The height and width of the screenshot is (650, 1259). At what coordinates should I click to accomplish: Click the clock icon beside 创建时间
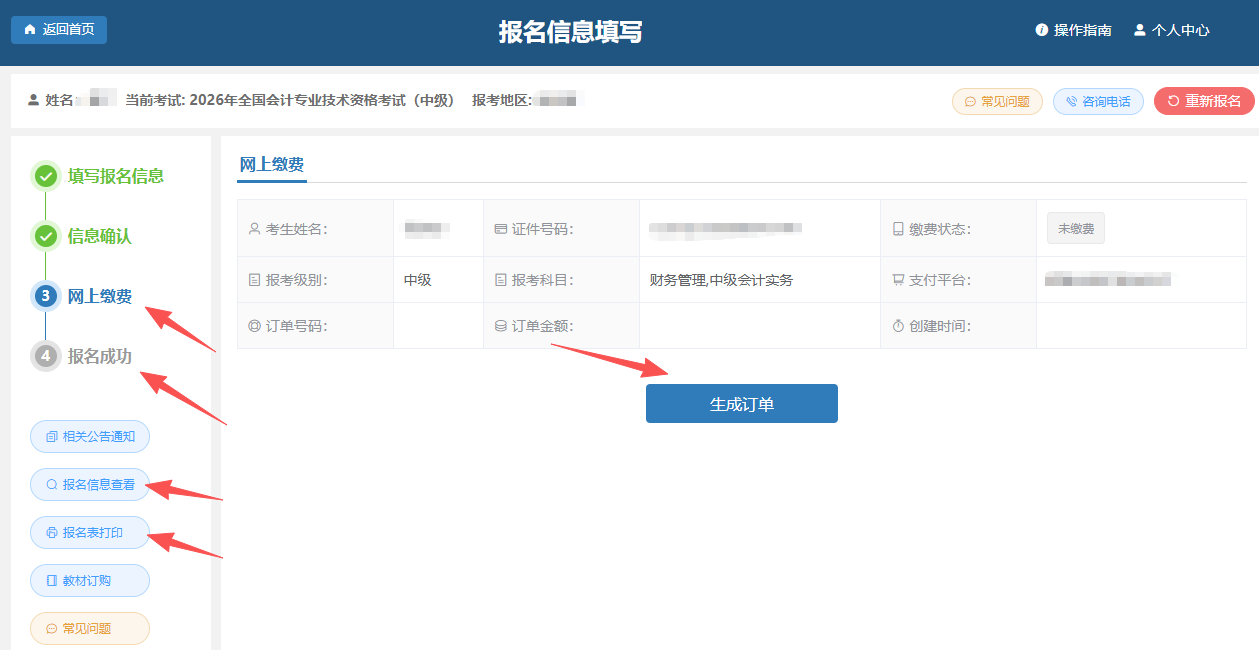click(898, 326)
